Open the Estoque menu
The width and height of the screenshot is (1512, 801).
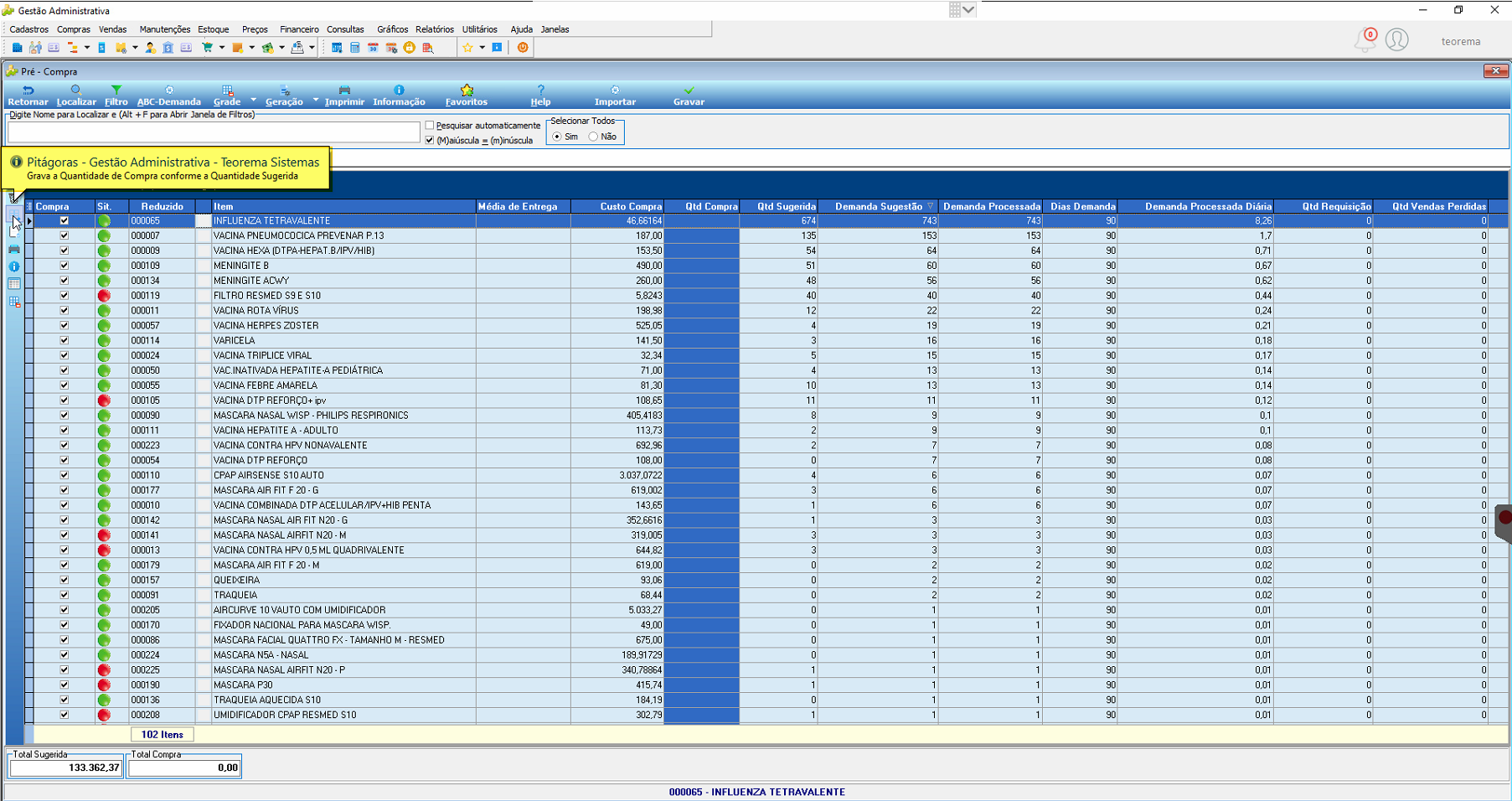pyautogui.click(x=214, y=29)
